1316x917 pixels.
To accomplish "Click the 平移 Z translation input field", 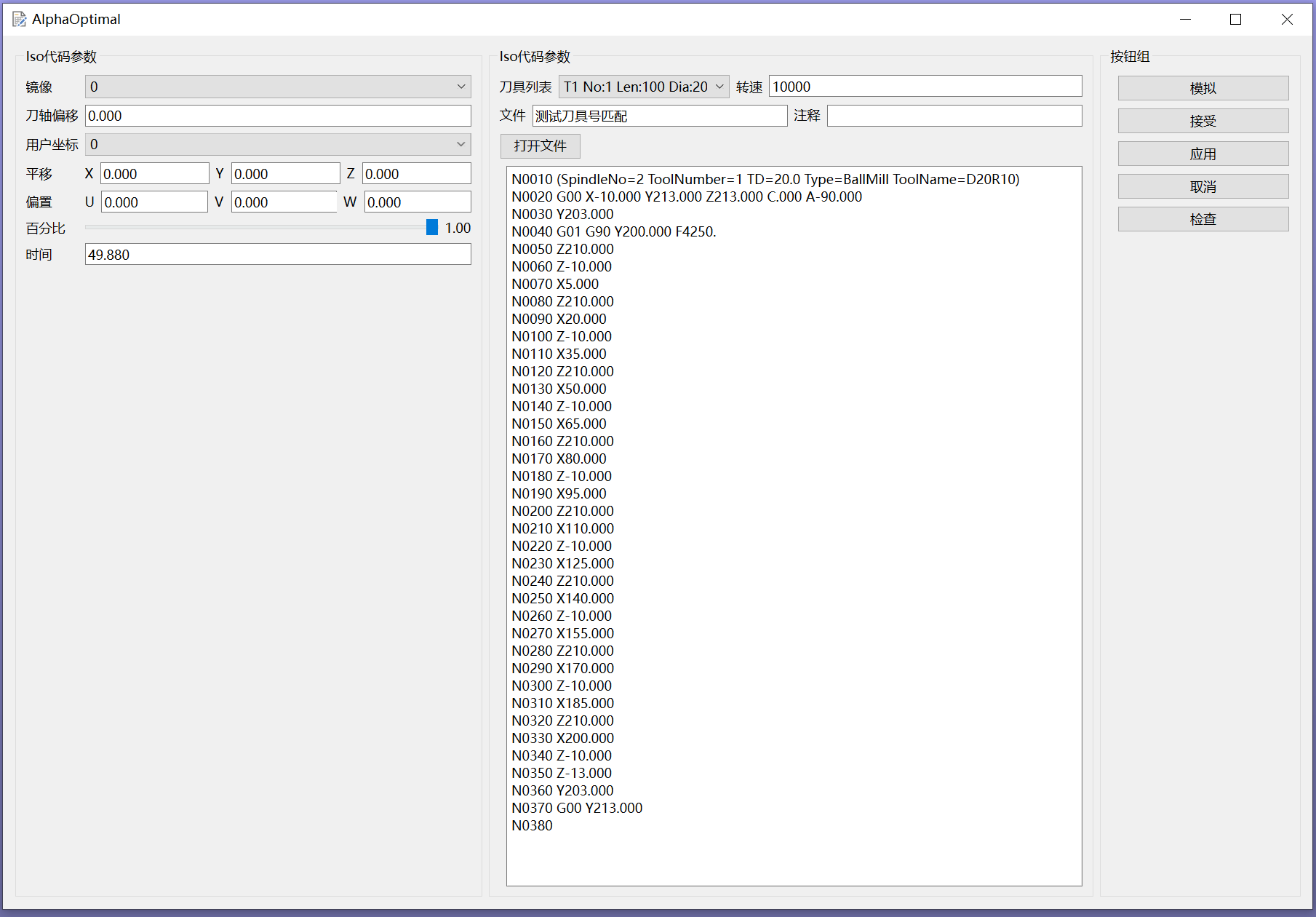I will (416, 174).
